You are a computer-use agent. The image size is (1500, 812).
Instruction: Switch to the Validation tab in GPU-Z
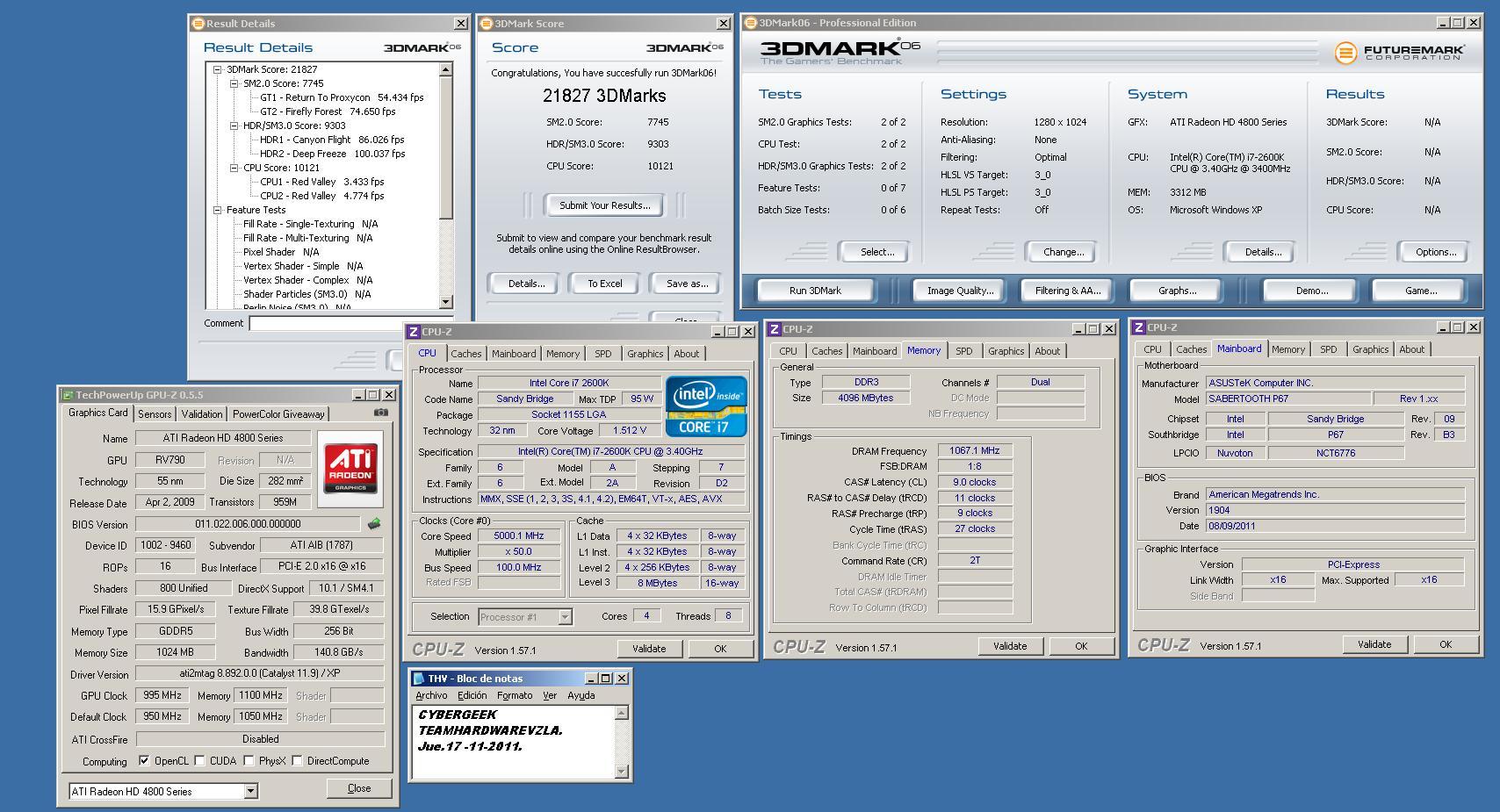point(202,414)
